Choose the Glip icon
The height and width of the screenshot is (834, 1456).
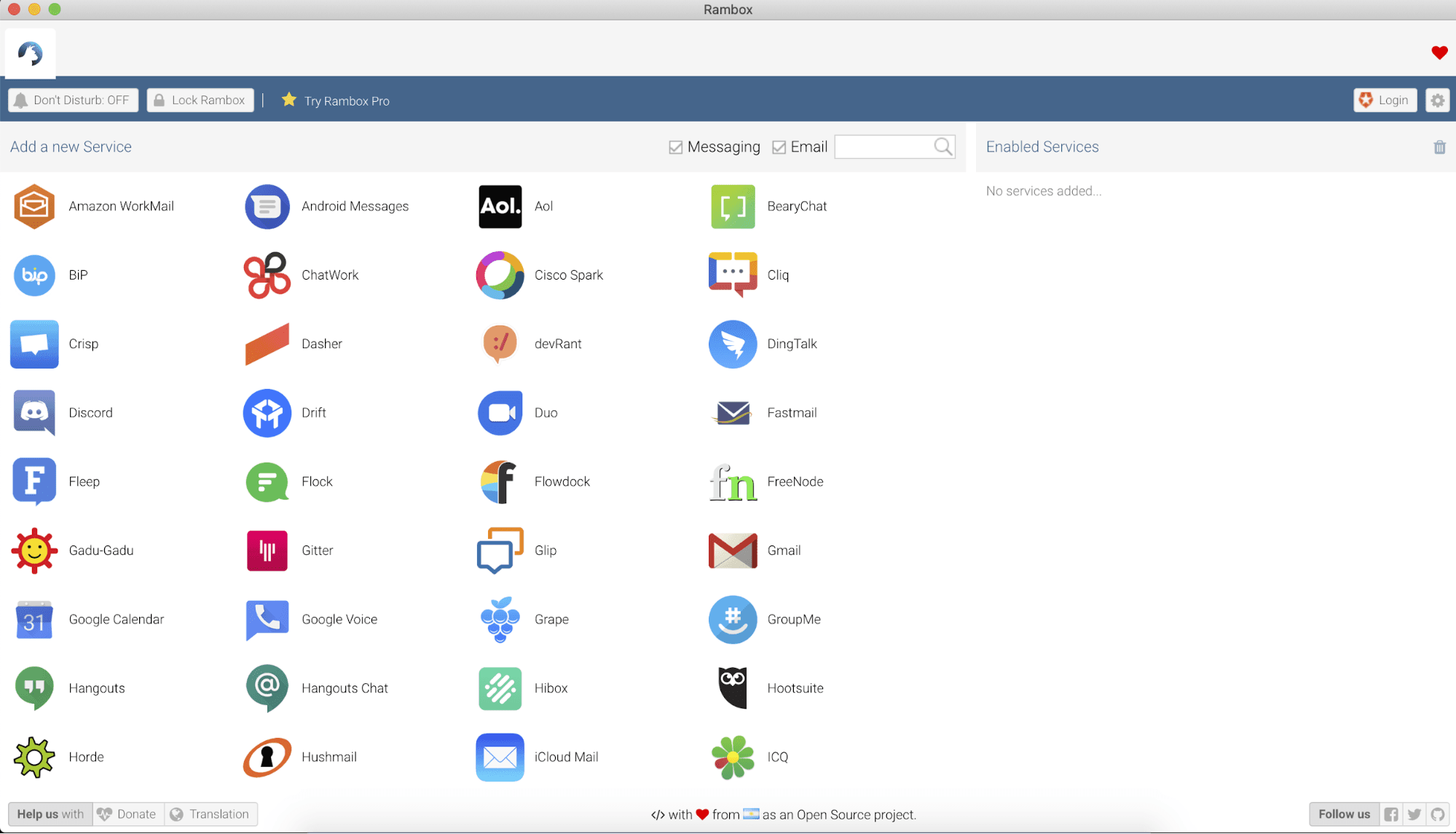tap(500, 551)
